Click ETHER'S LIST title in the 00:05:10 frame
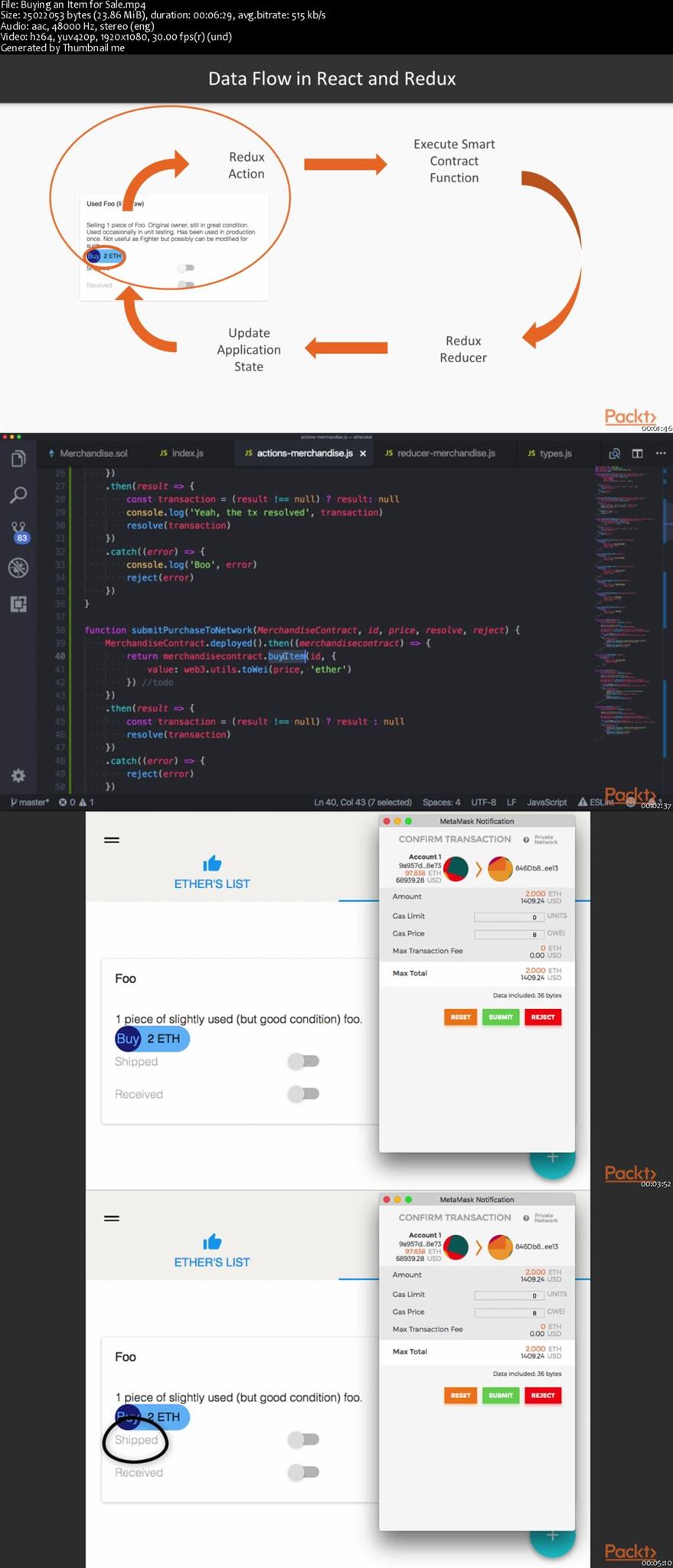This screenshot has height=1568, width=673. [212, 1262]
